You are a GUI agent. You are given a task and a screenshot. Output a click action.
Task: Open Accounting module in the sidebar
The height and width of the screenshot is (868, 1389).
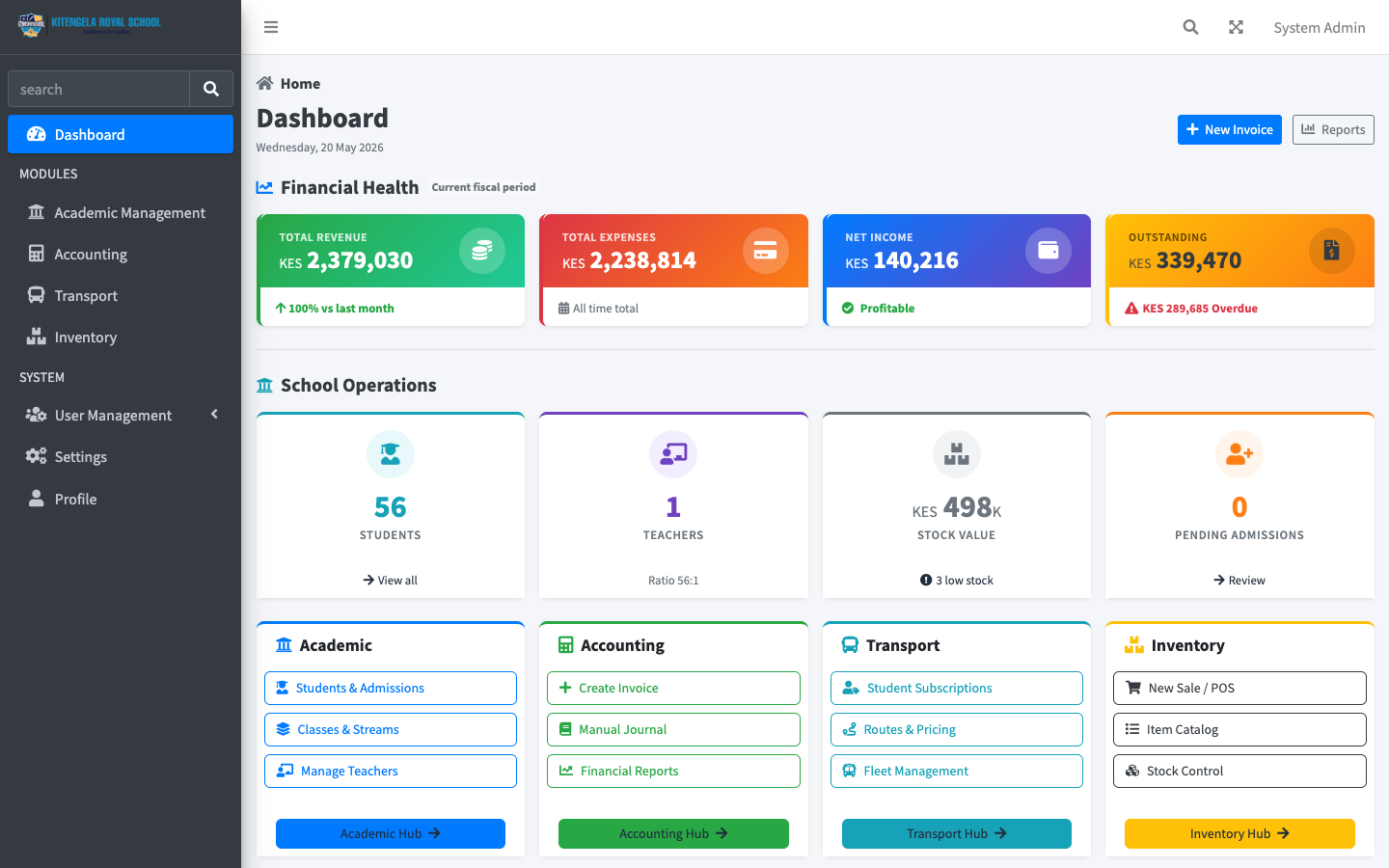click(121, 254)
